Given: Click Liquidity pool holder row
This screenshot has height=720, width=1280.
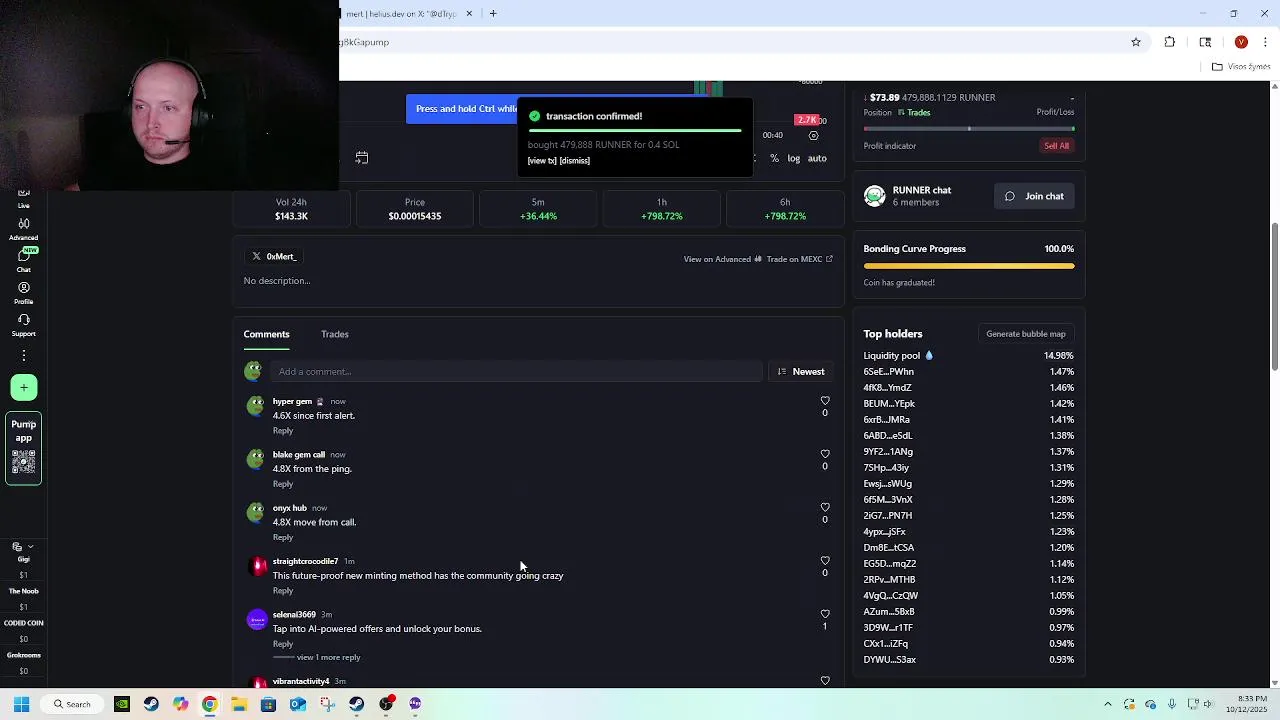Looking at the screenshot, I should tap(968, 356).
